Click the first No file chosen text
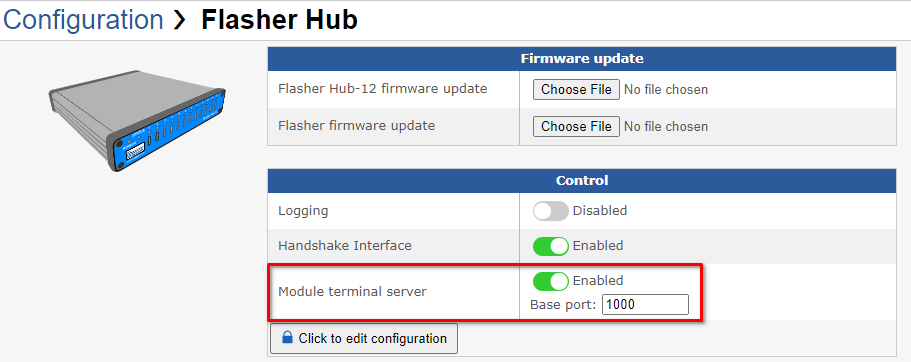This screenshot has width=911, height=362. [666, 90]
